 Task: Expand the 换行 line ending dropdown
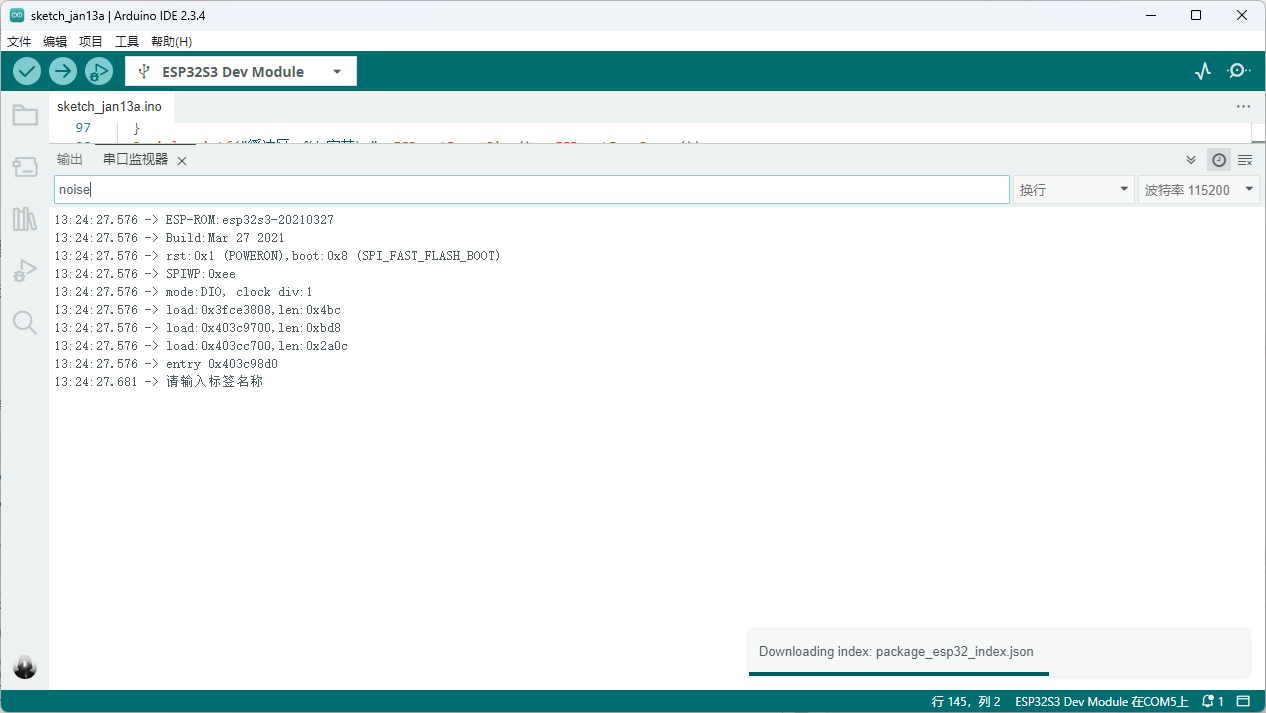pyautogui.click(x=1073, y=190)
